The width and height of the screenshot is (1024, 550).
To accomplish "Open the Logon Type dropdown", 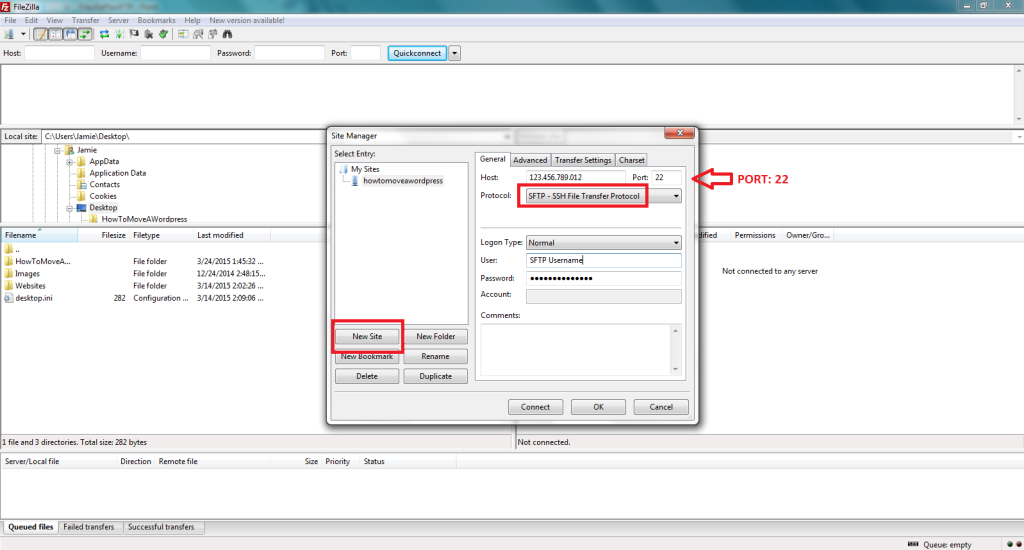I will (x=676, y=243).
